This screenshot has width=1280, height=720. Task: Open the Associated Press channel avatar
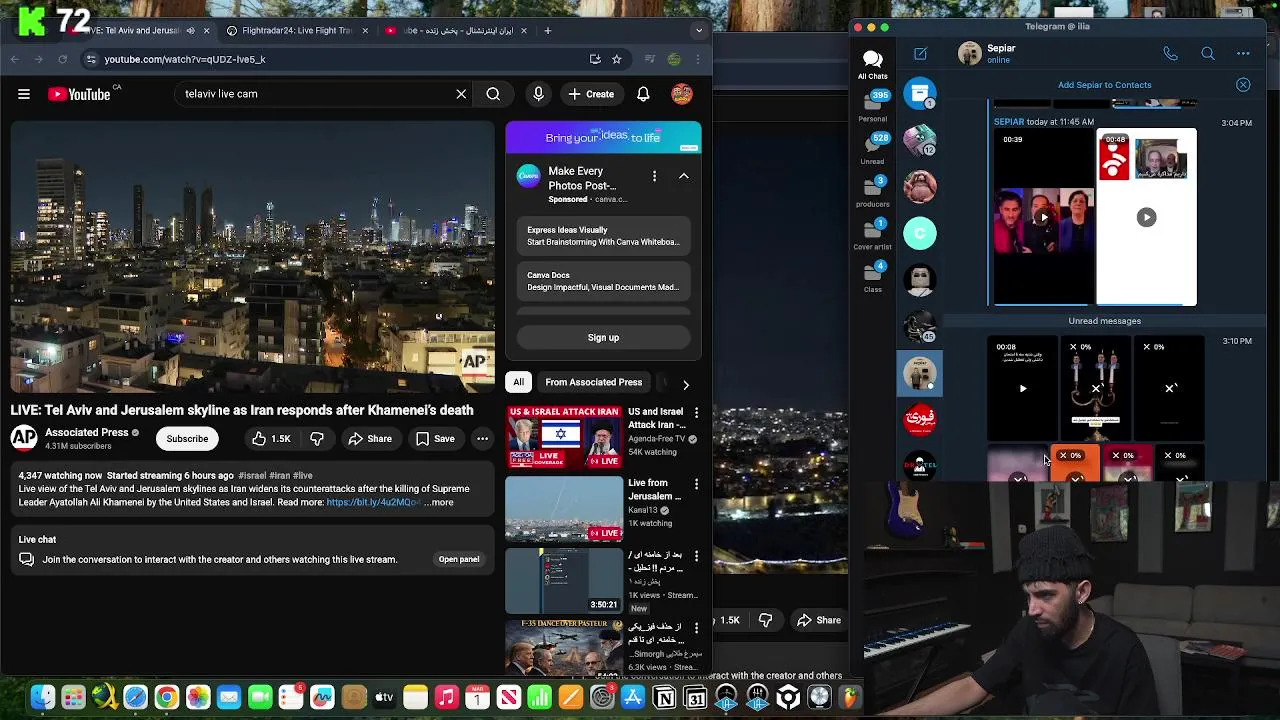pos(24,438)
